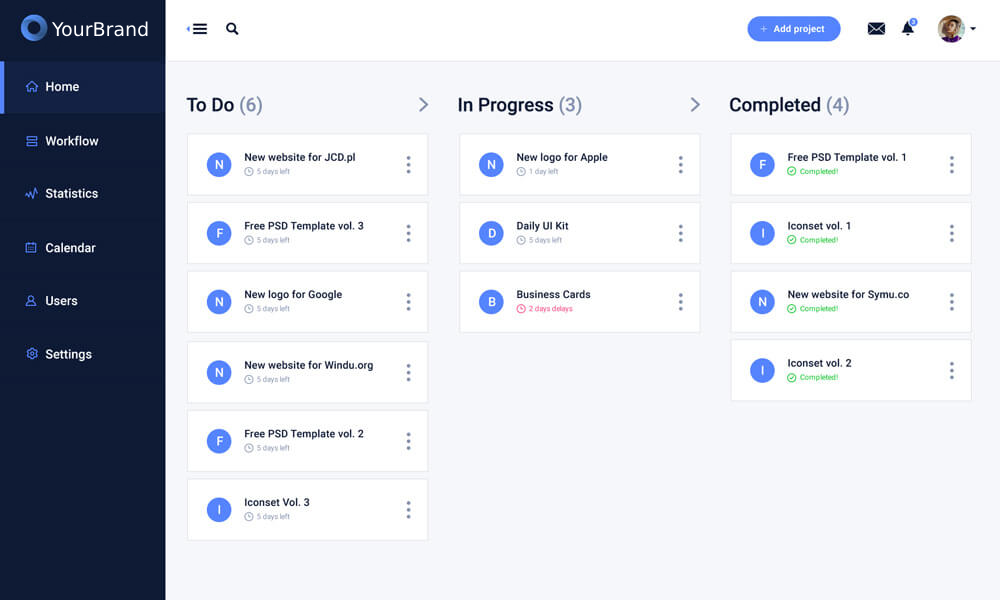Select the New website for Symu.co card
Screen dimensions: 1000x600
tap(851, 302)
